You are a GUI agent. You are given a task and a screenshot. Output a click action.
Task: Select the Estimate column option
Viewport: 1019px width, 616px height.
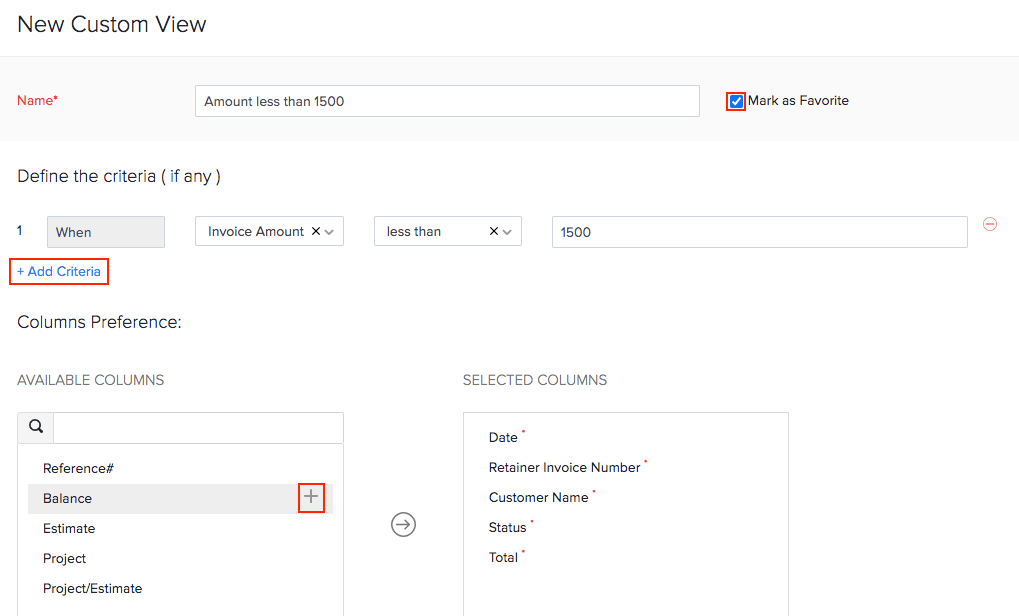[69, 528]
